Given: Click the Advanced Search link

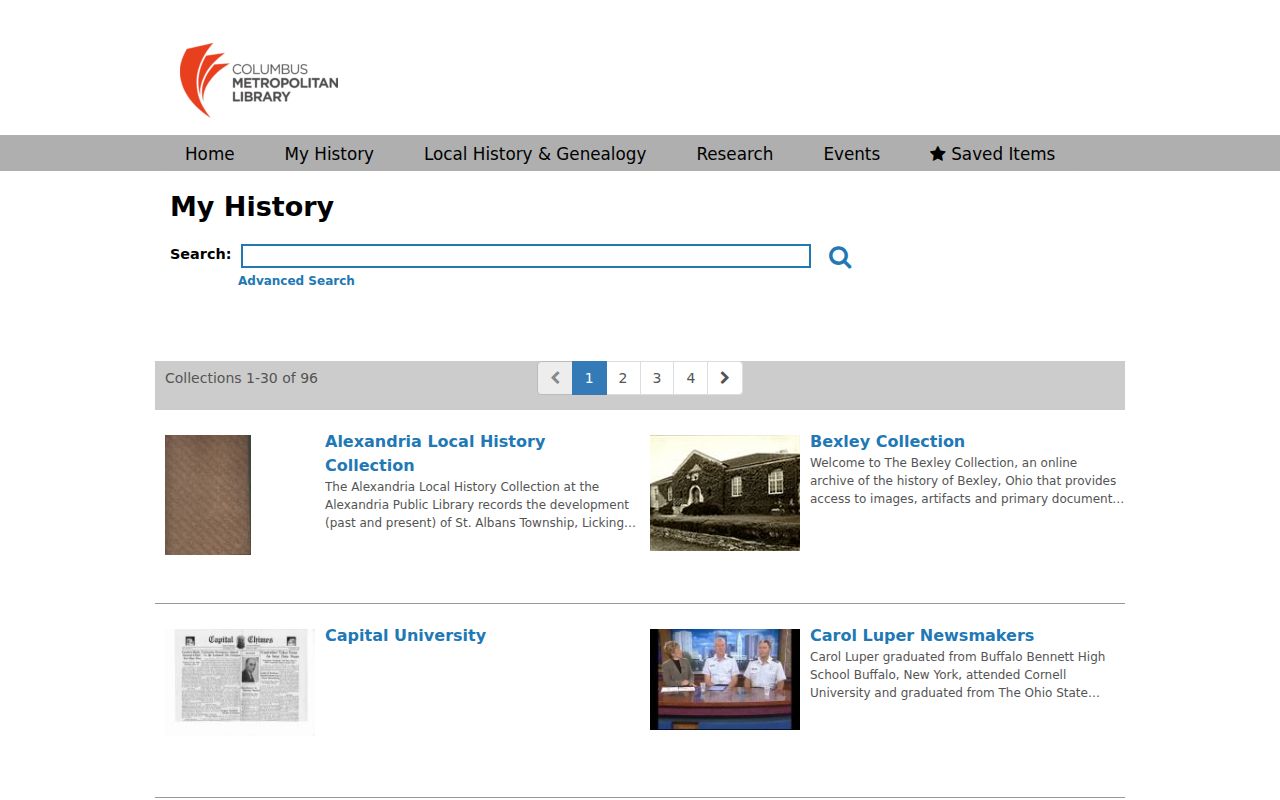Looking at the screenshot, I should [296, 281].
